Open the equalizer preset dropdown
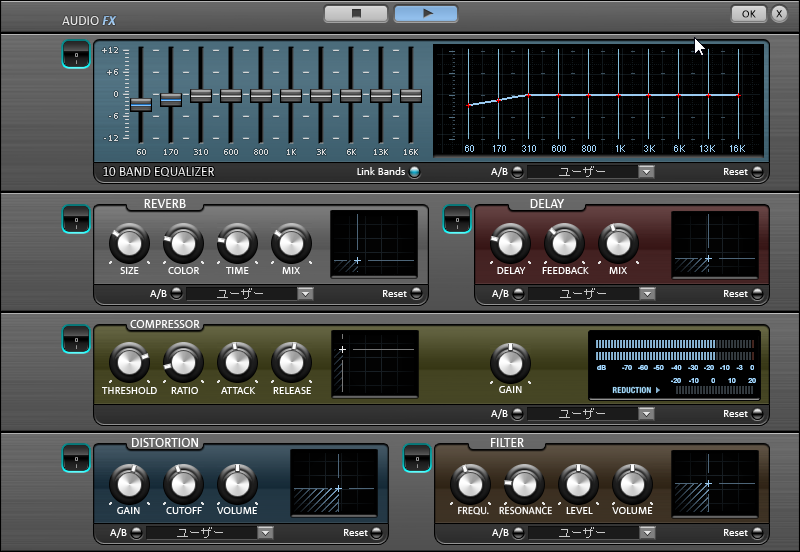Viewport: 800px width, 552px height. [646, 172]
